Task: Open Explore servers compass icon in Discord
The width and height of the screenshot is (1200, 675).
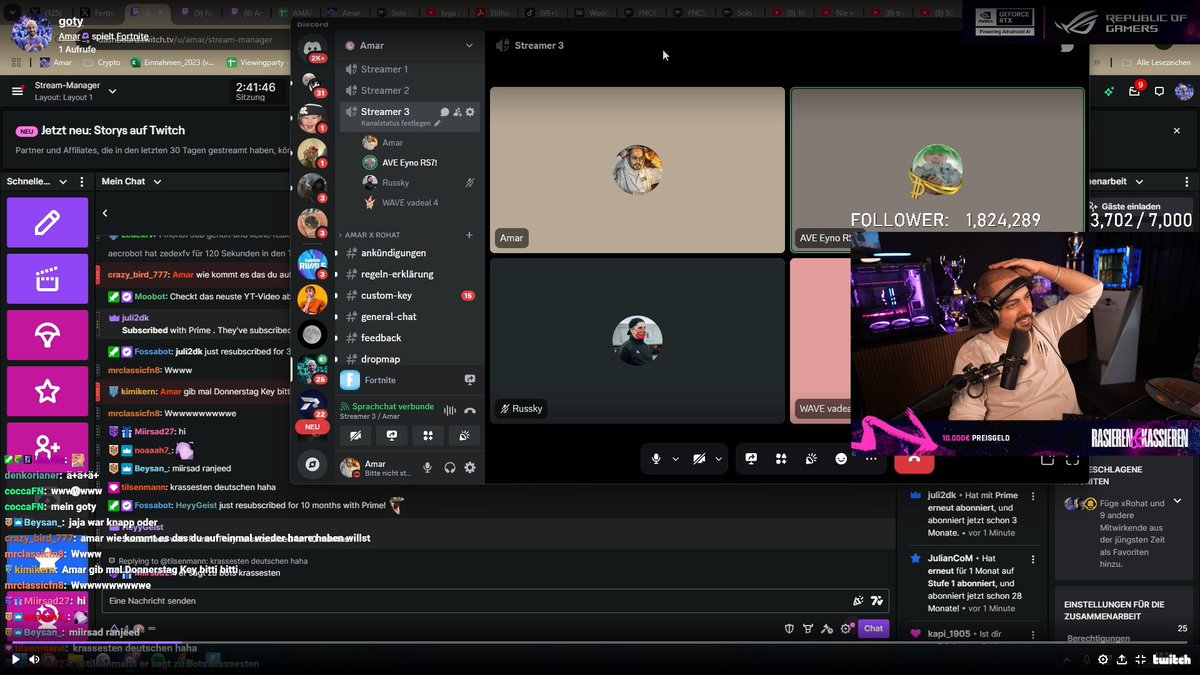Action: (312, 464)
